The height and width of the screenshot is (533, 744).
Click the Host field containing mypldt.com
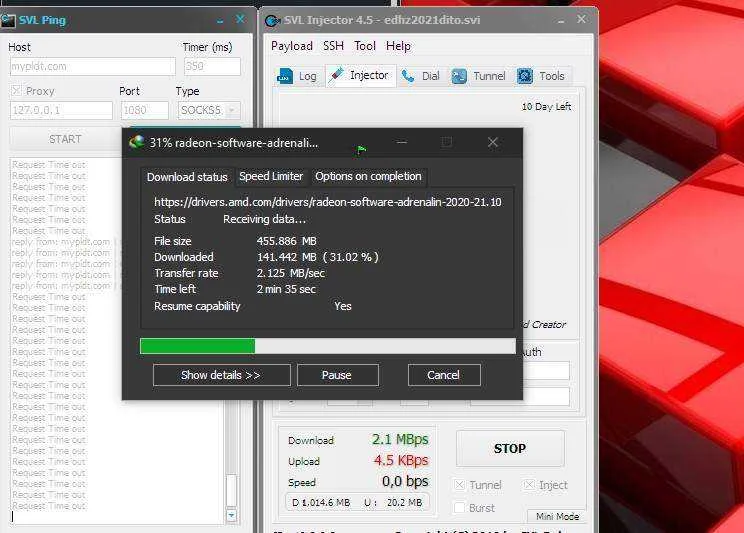point(93,66)
